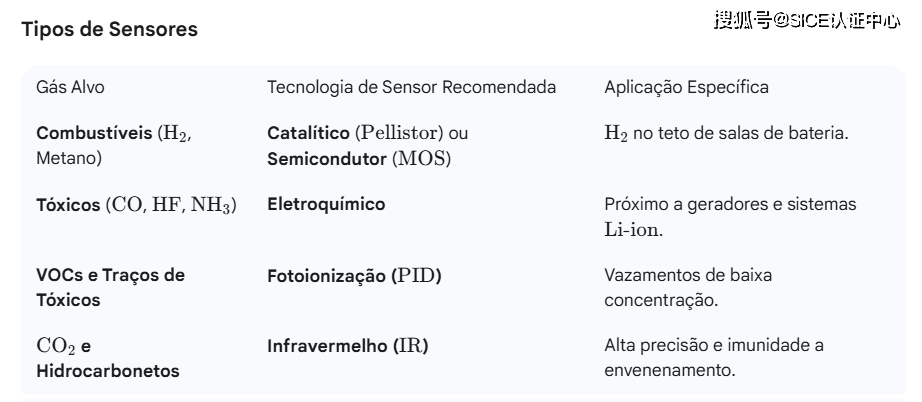Click "H2 no teto de salas de bateria"
922x402 pixels.
(x=727, y=133)
